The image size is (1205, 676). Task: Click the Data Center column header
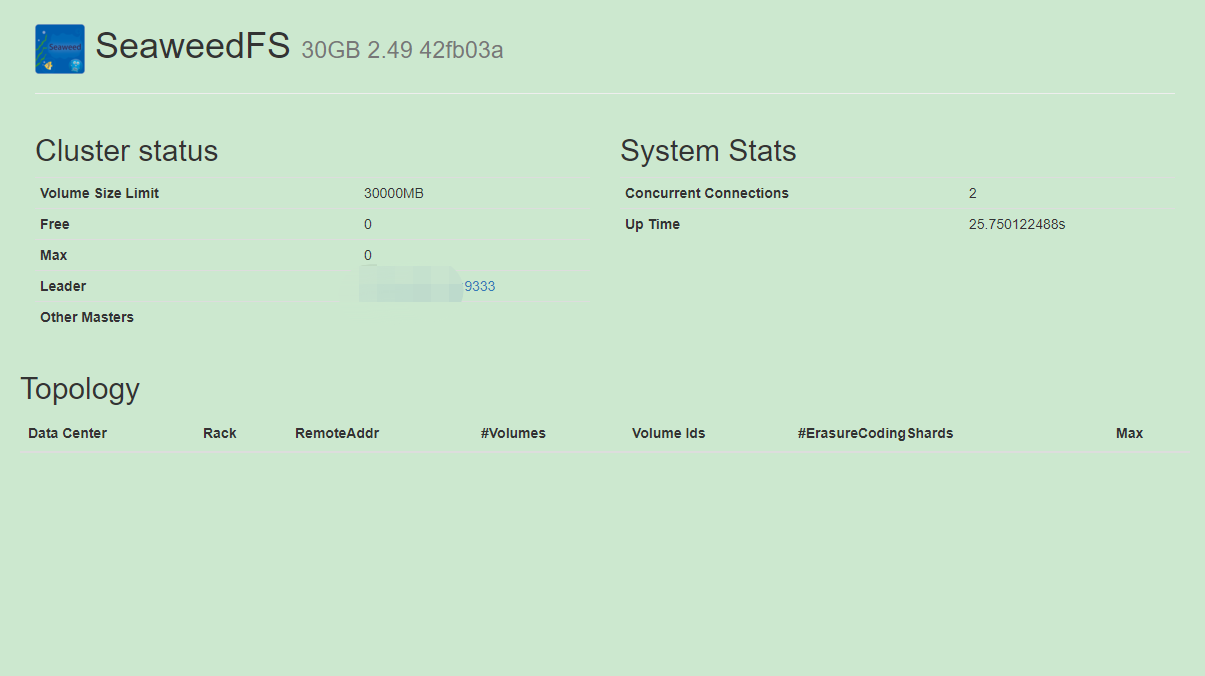(67, 433)
